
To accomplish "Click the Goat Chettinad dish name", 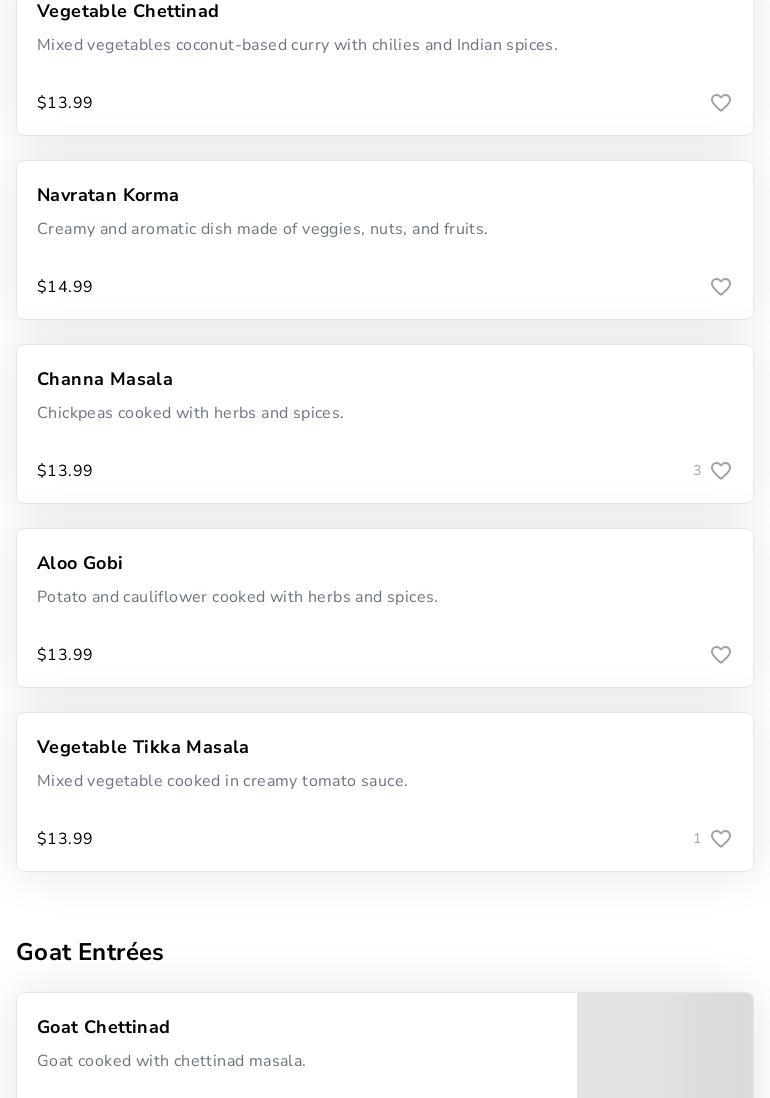I will (104, 1027).
